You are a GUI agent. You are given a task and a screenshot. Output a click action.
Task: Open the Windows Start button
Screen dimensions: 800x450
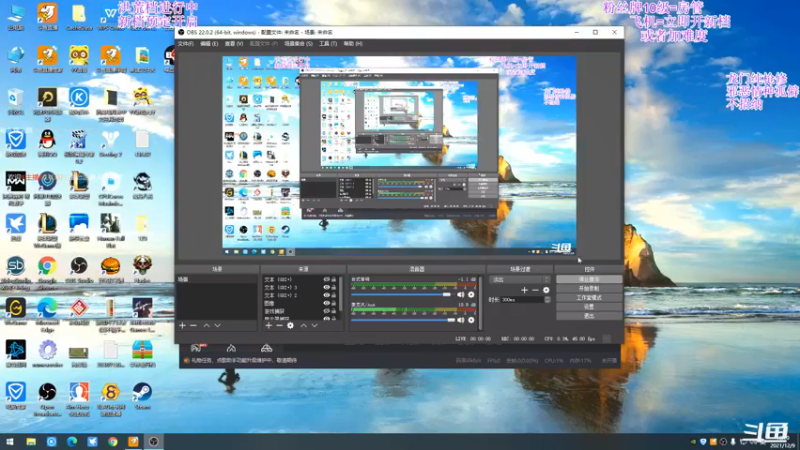10,442
